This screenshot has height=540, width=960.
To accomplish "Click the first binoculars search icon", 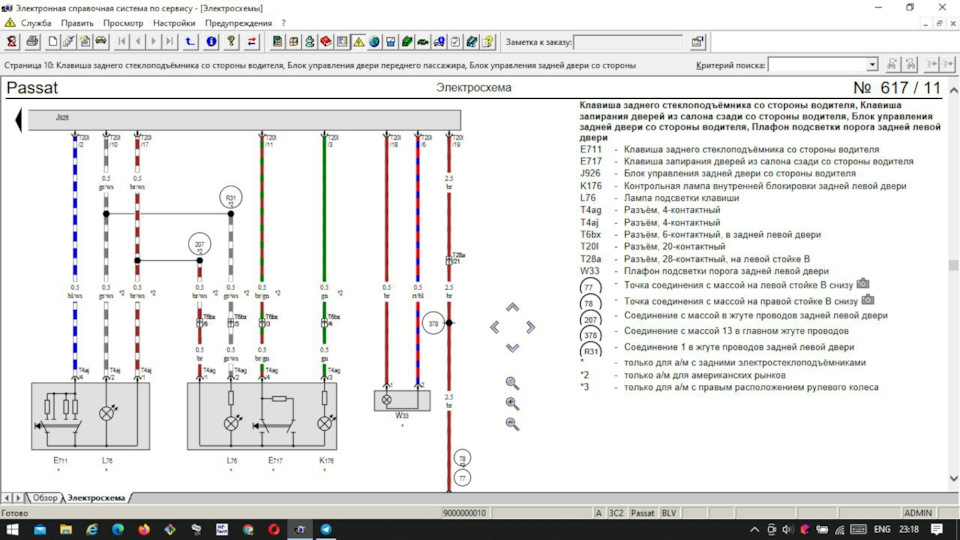I will pos(892,64).
